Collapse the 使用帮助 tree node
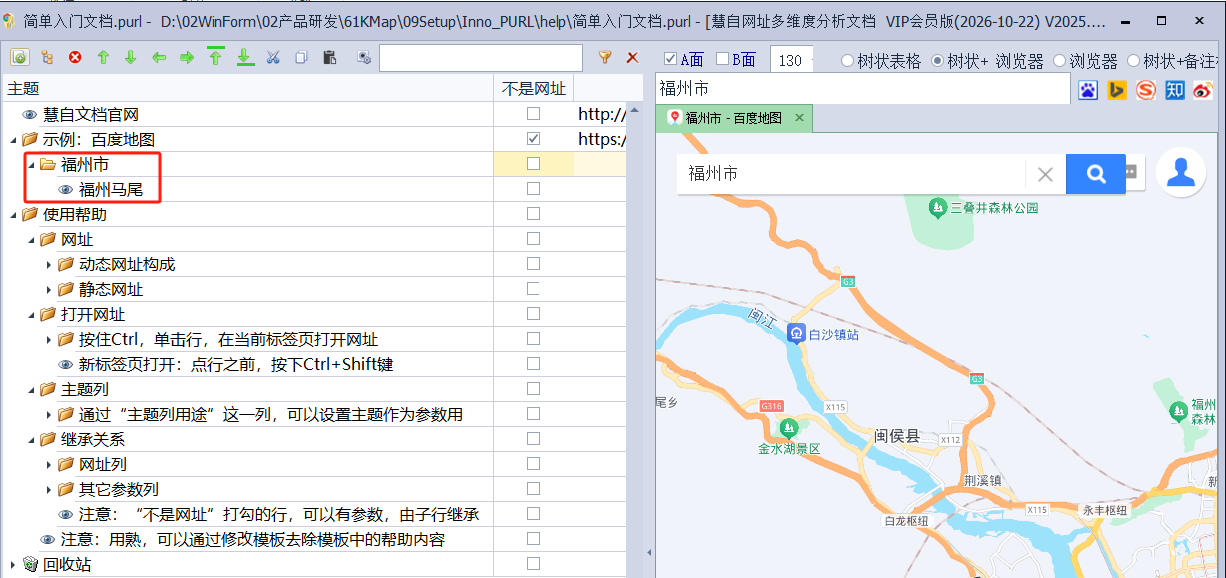This screenshot has width=1226, height=578. coord(13,215)
